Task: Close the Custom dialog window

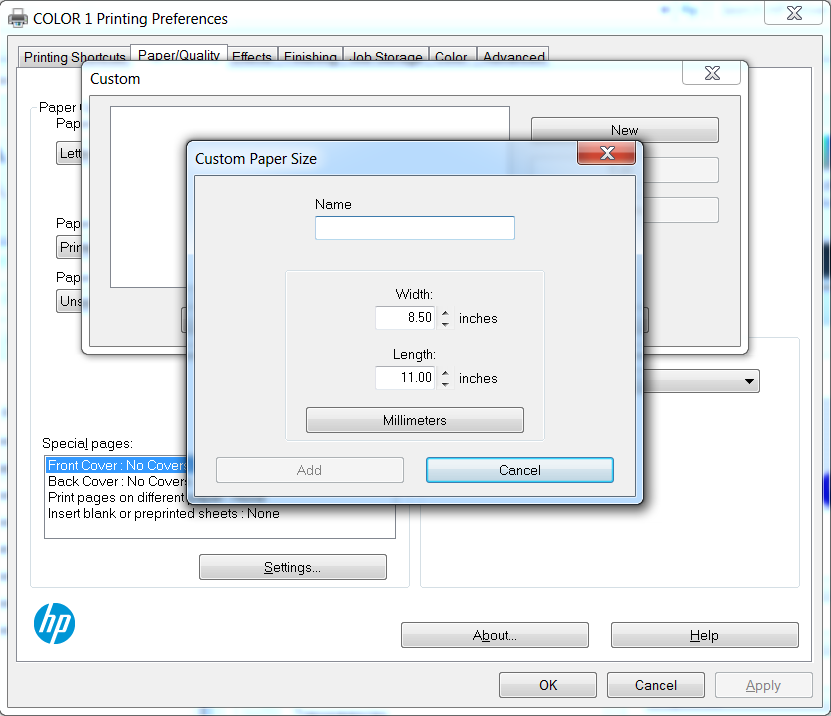Action: click(711, 73)
